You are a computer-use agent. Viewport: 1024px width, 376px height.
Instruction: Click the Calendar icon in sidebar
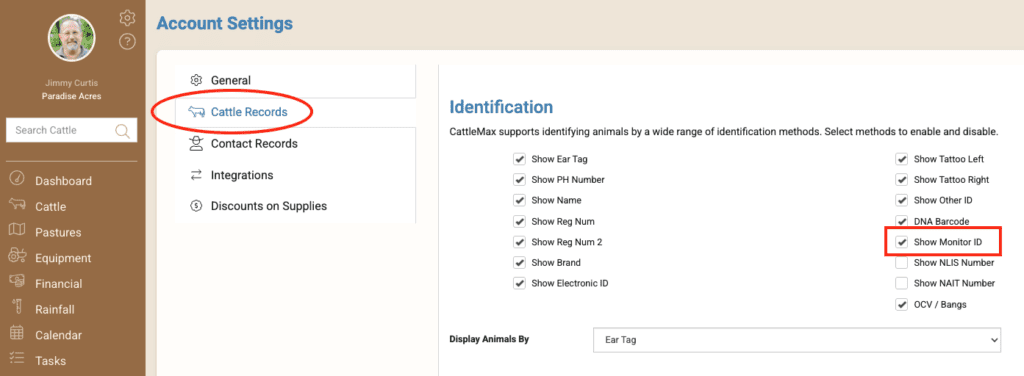17,334
